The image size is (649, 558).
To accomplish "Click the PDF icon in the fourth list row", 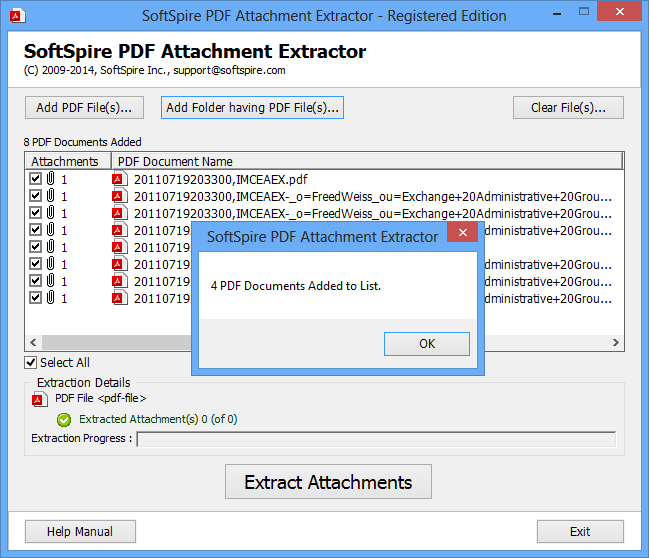I will coord(119,230).
